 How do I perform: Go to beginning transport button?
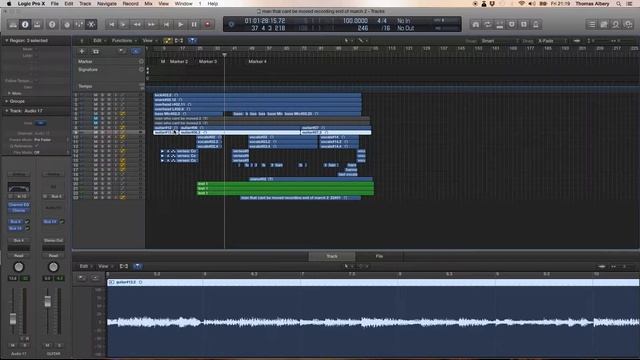[x=166, y=24]
